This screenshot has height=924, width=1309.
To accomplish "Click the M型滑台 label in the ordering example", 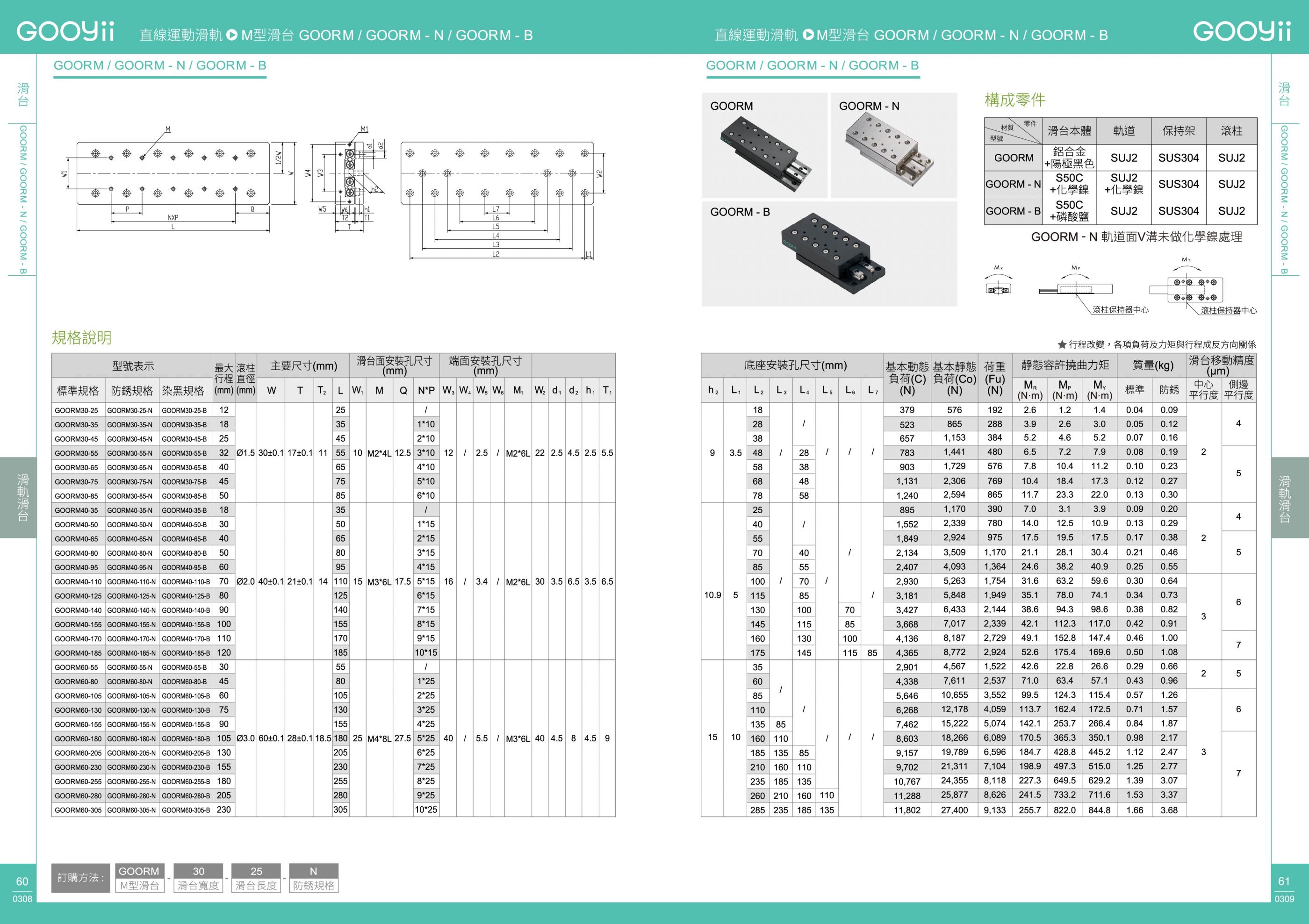I will coord(139,886).
